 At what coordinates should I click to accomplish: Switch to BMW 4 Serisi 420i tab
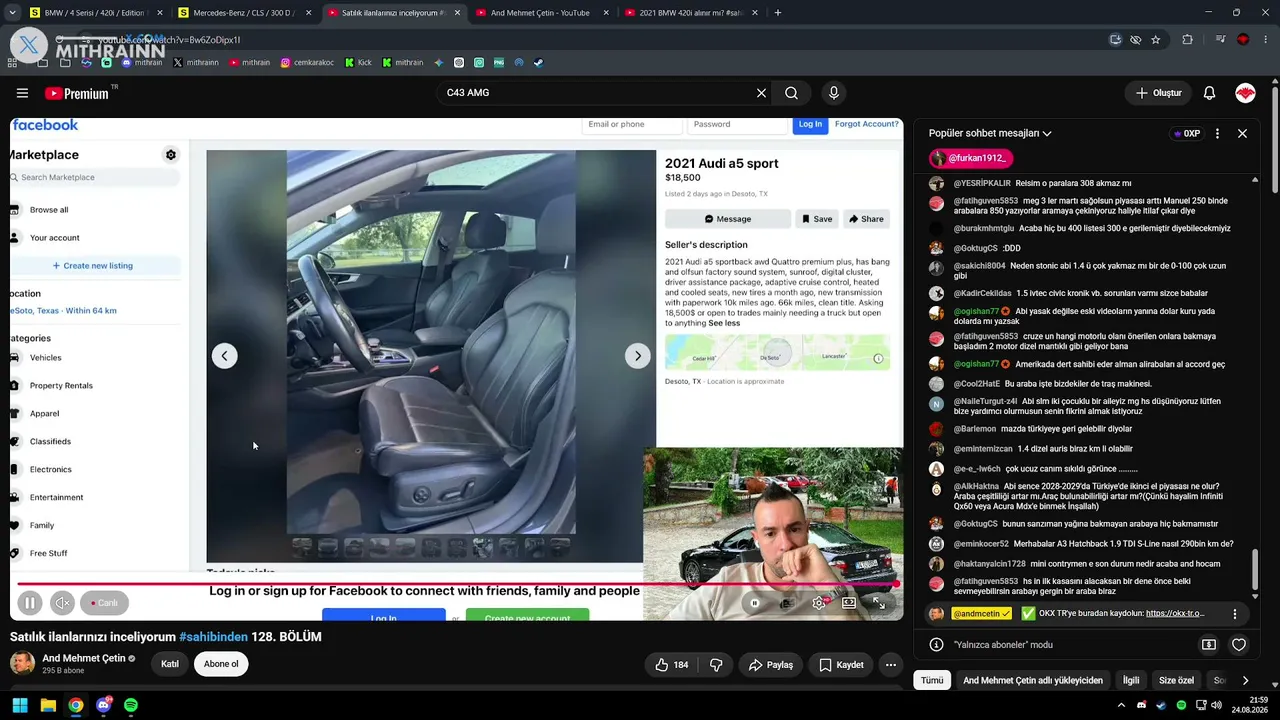94,13
